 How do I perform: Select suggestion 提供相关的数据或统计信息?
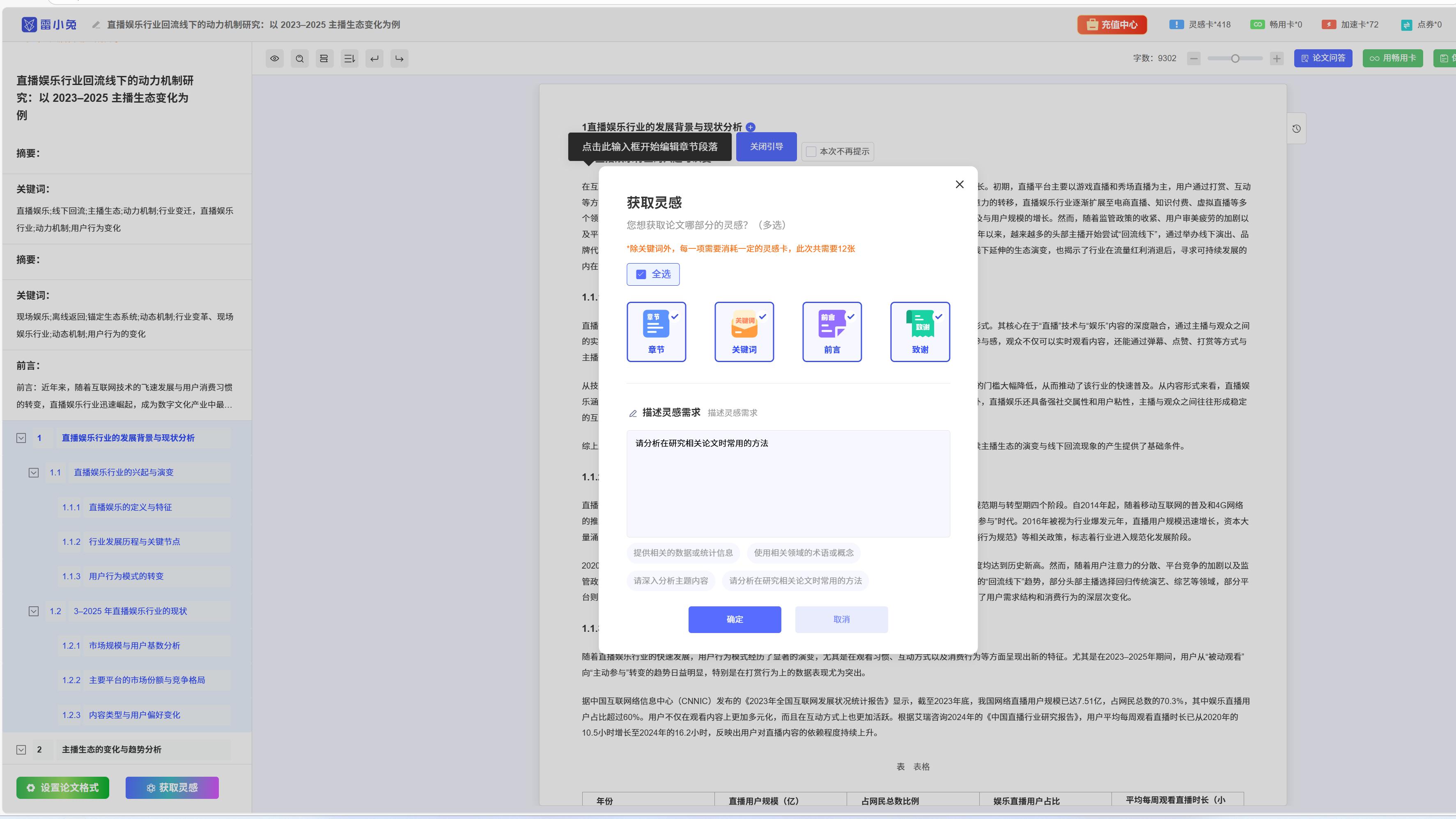(x=683, y=553)
